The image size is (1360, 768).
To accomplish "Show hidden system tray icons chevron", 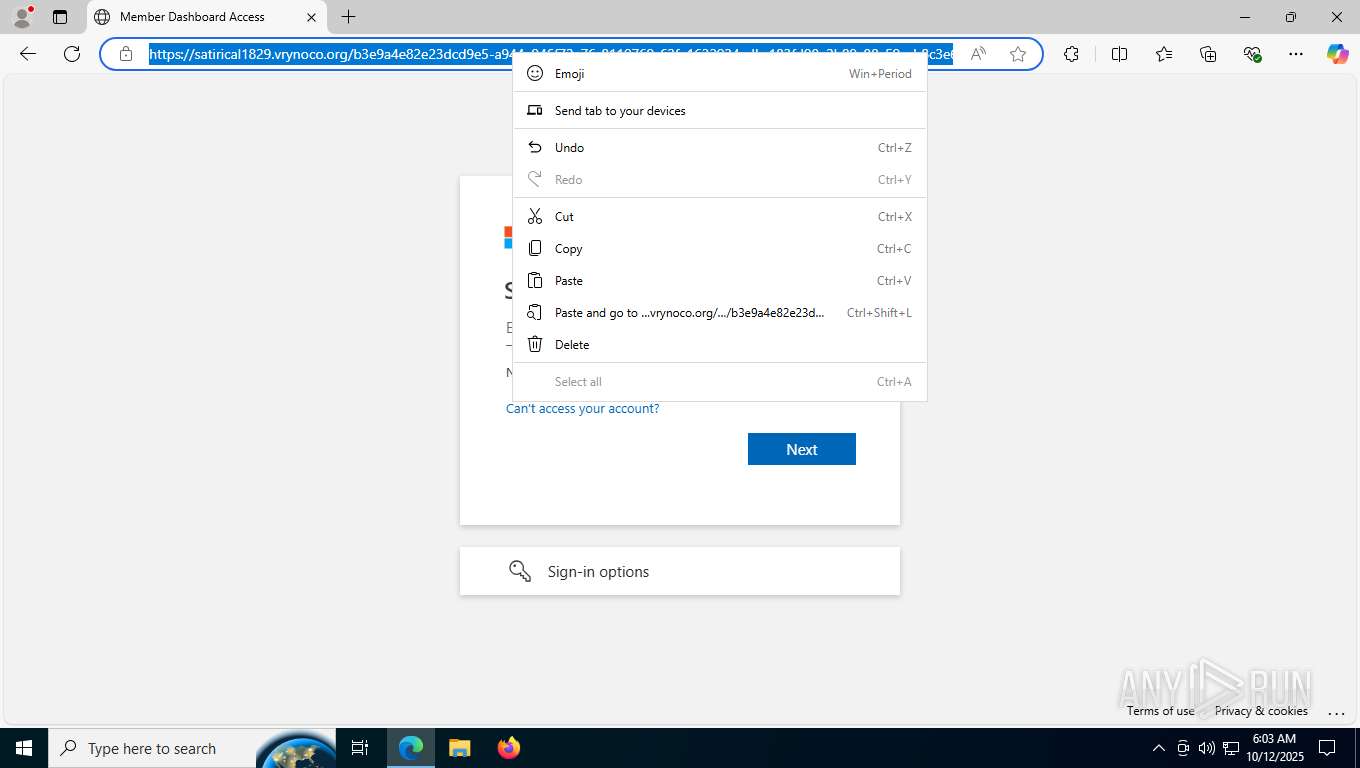I will point(1159,748).
